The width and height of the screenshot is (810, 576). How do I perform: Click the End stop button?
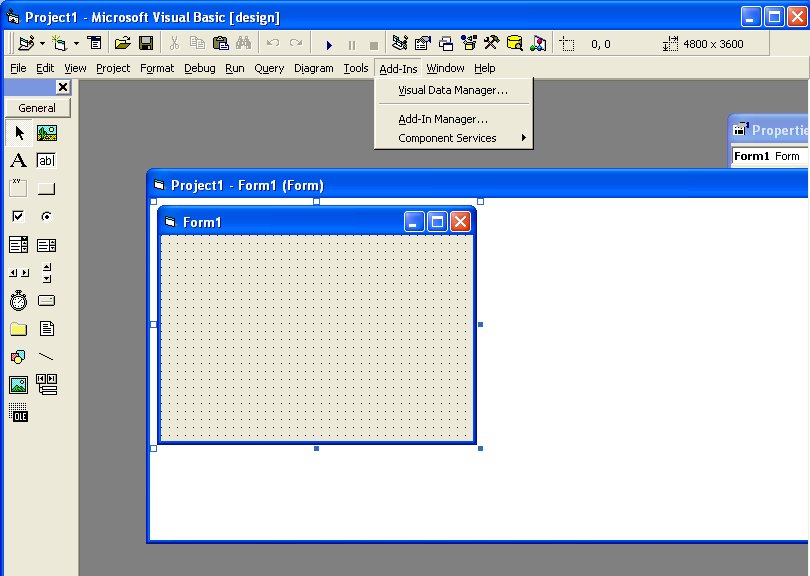tap(374, 45)
